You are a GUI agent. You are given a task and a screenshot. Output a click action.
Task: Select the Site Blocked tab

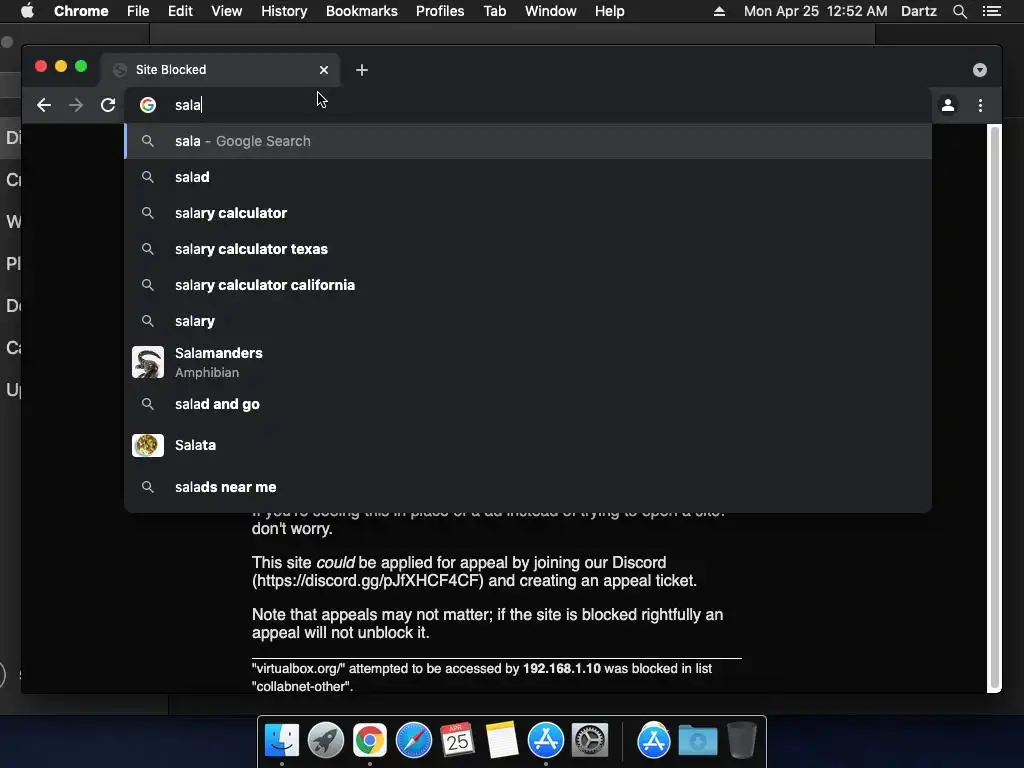coord(220,70)
